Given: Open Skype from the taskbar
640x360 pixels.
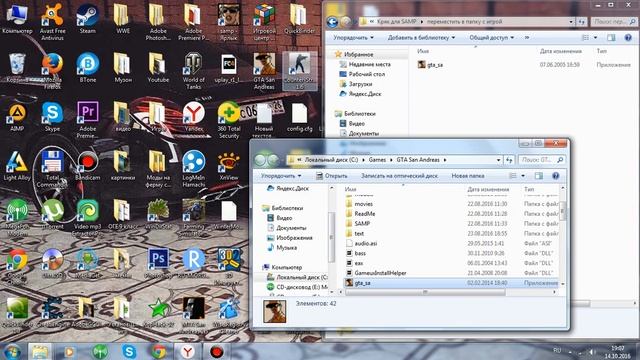Looking at the screenshot, I should pos(129,351).
